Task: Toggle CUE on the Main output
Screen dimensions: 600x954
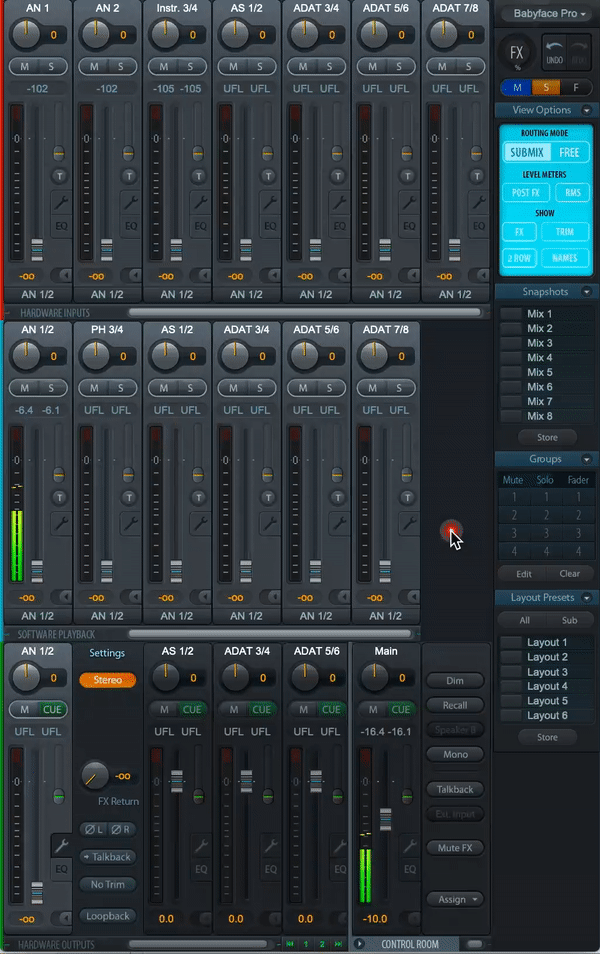Action: click(x=400, y=709)
